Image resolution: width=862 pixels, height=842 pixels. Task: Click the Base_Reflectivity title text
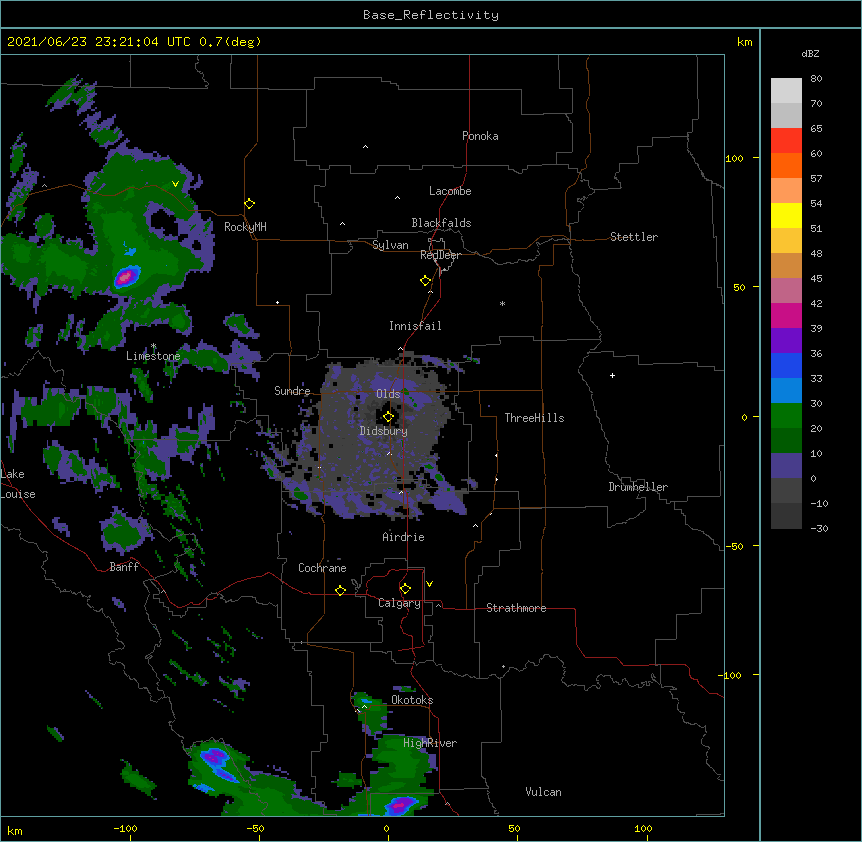[431, 15]
